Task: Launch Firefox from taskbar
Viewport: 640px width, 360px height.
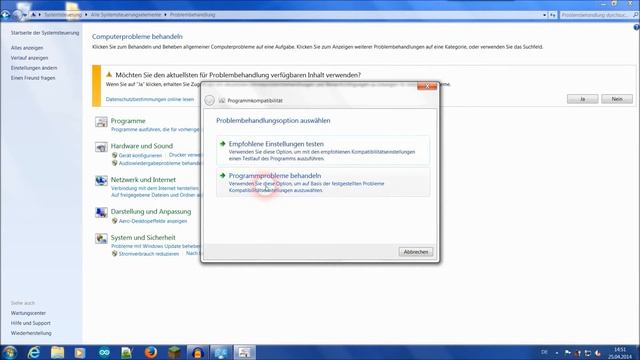Action: coord(151,353)
